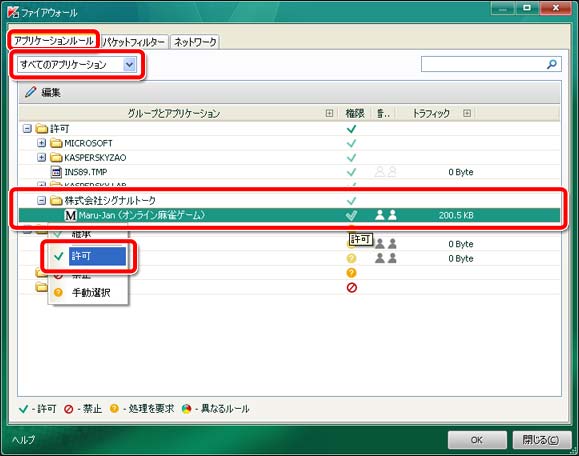Image resolution: width=579 pixels, height=456 pixels.
Task: Click the INS89.TMP network users icon
Action: pos(386,172)
